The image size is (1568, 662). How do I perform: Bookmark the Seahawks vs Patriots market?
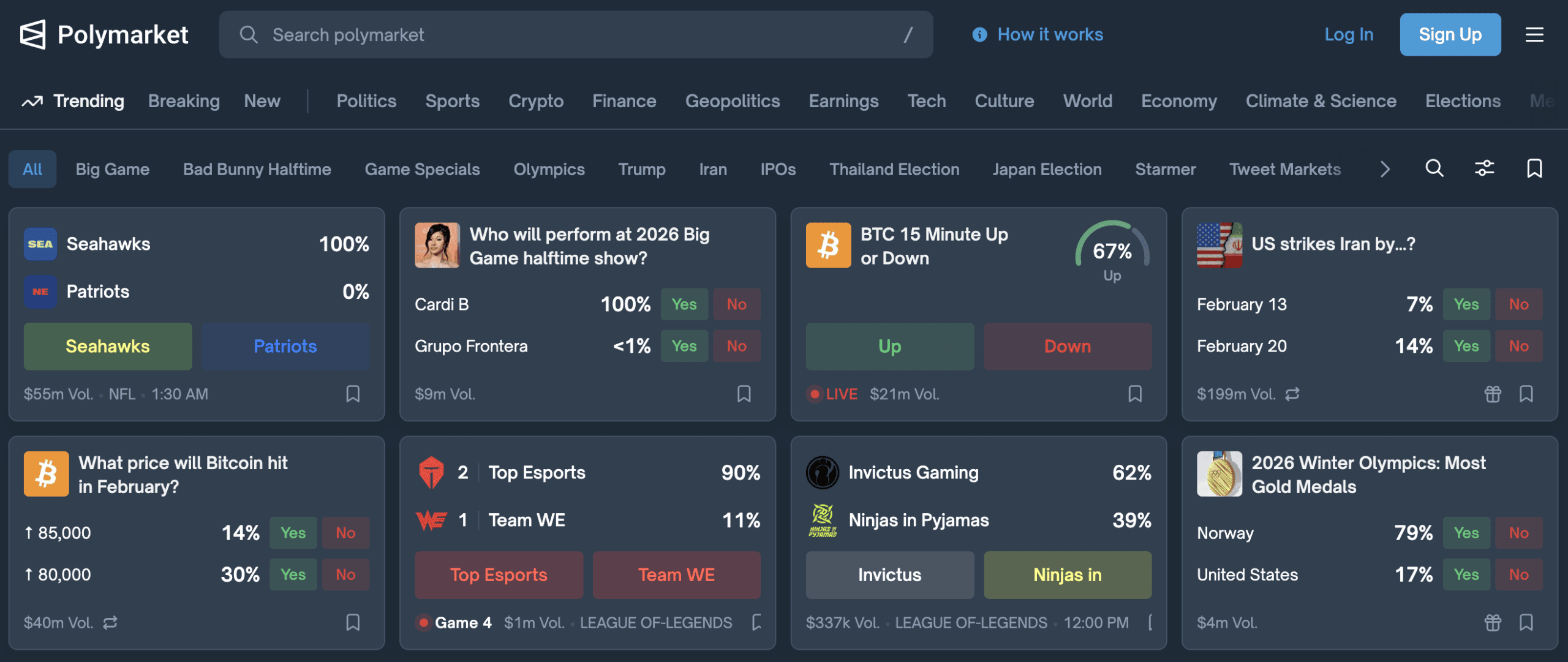click(x=353, y=394)
